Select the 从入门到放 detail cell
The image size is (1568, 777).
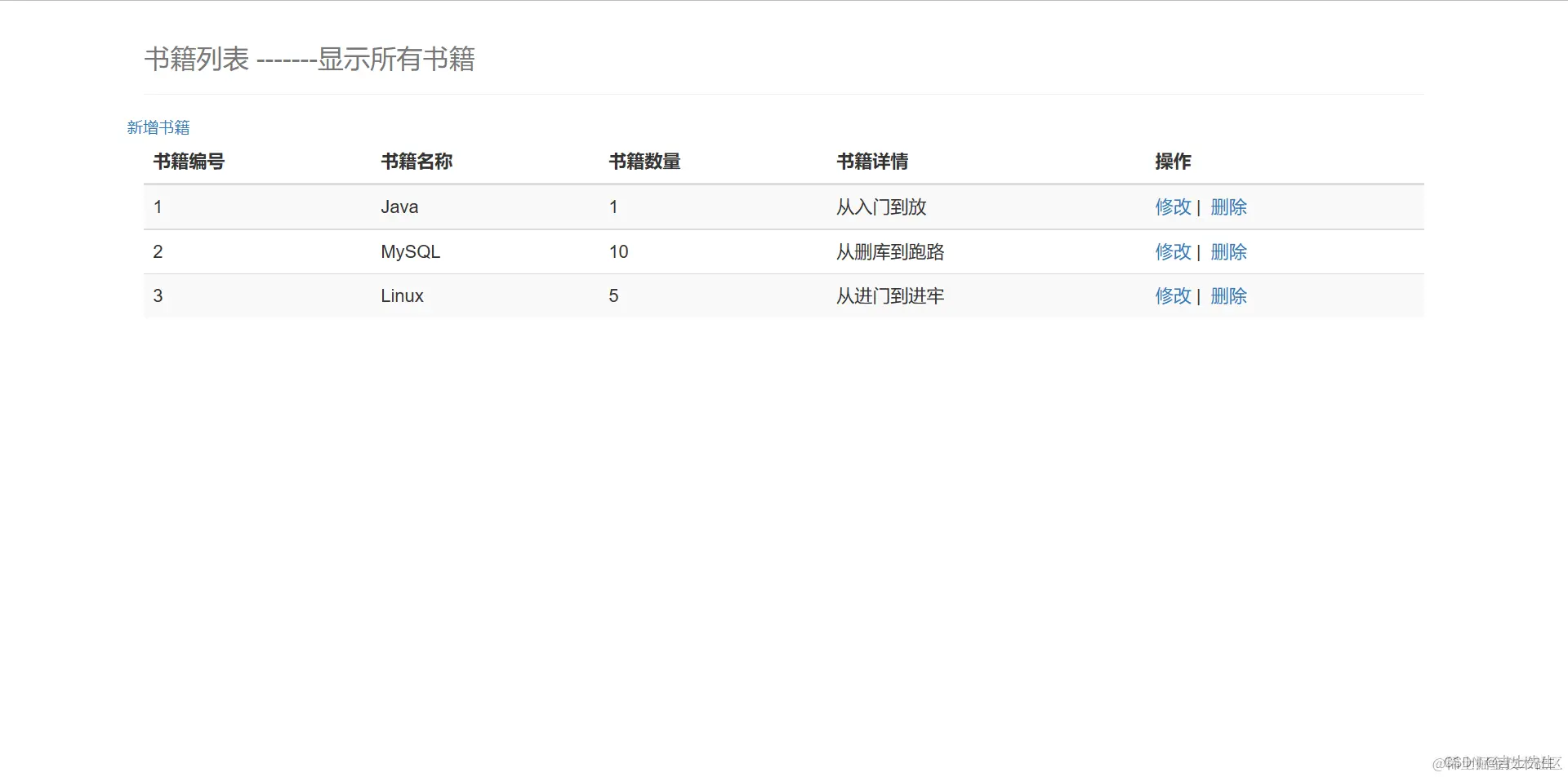[881, 207]
